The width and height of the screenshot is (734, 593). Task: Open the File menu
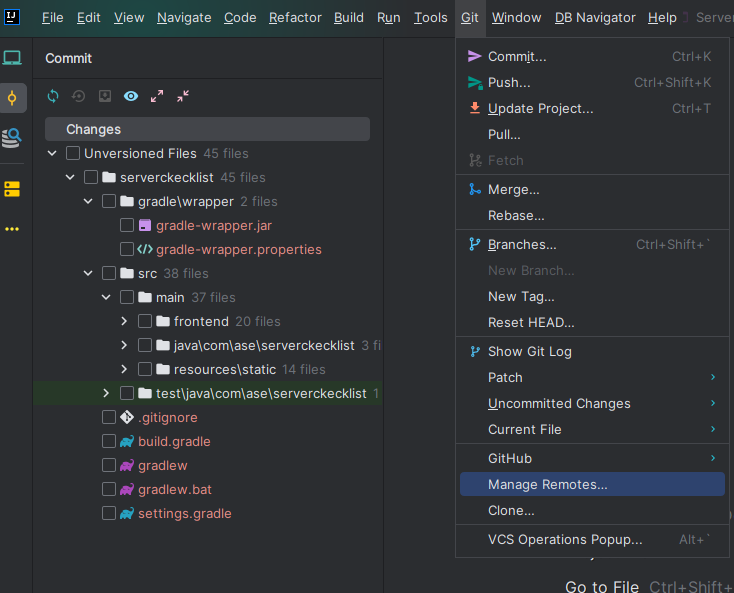(52, 18)
